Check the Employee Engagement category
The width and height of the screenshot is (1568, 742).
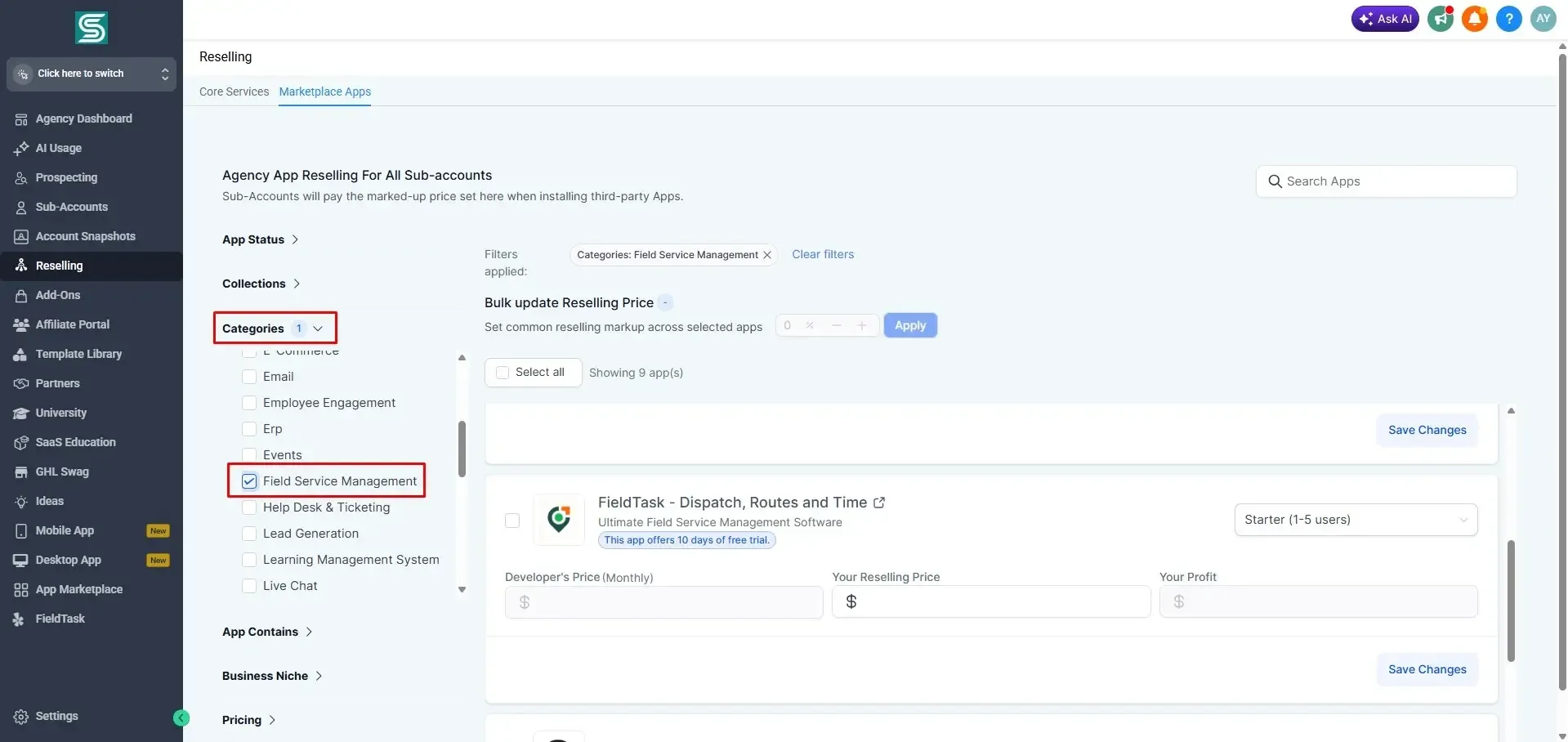249,403
